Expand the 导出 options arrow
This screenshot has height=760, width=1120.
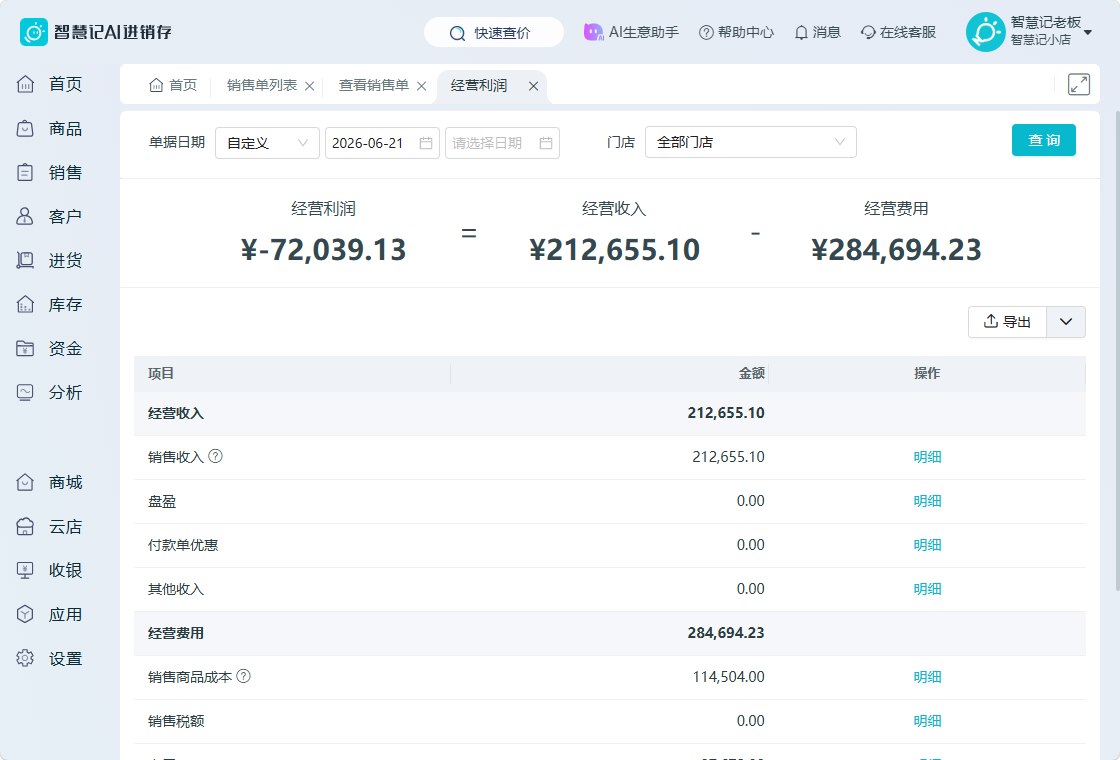tap(1066, 322)
